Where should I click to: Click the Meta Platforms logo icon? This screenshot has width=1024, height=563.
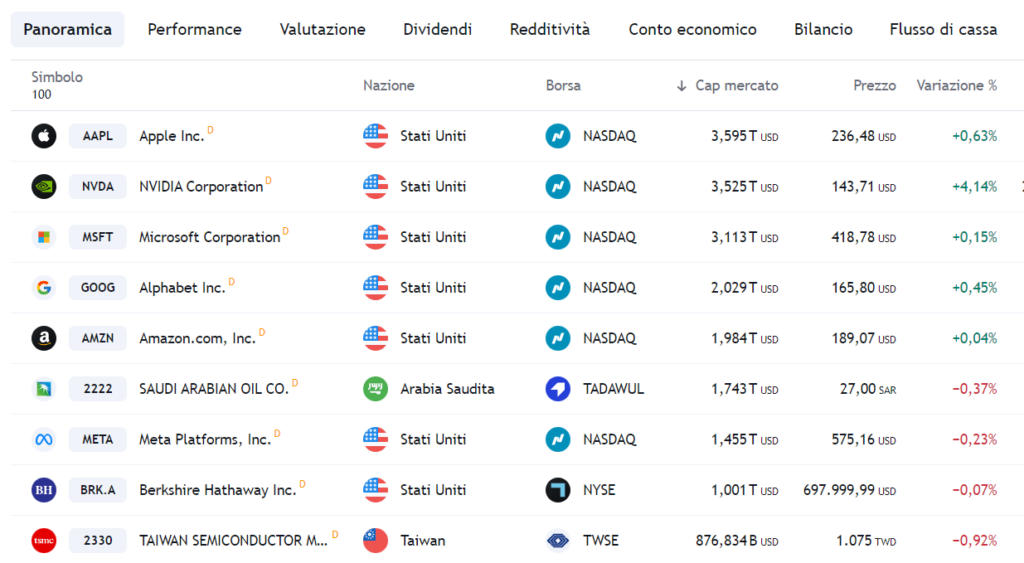click(x=44, y=439)
